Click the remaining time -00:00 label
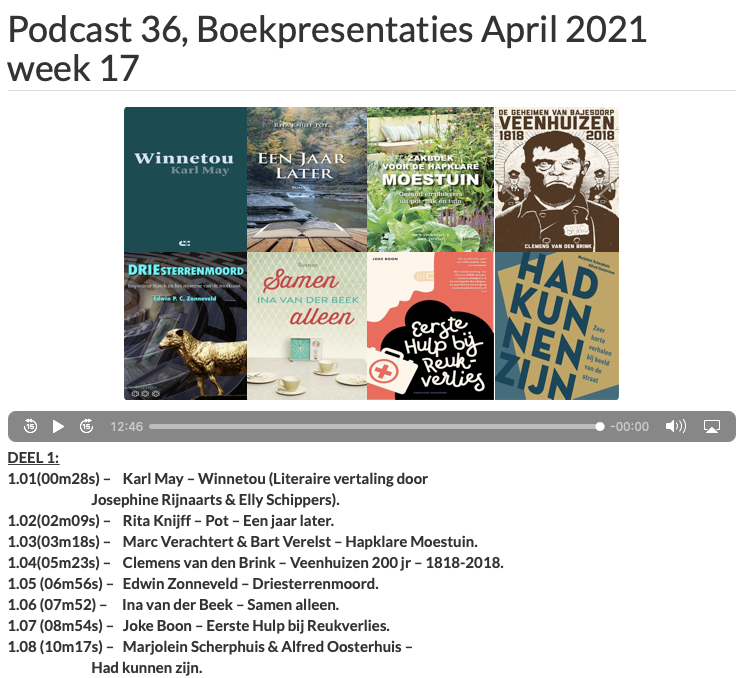 [630, 426]
